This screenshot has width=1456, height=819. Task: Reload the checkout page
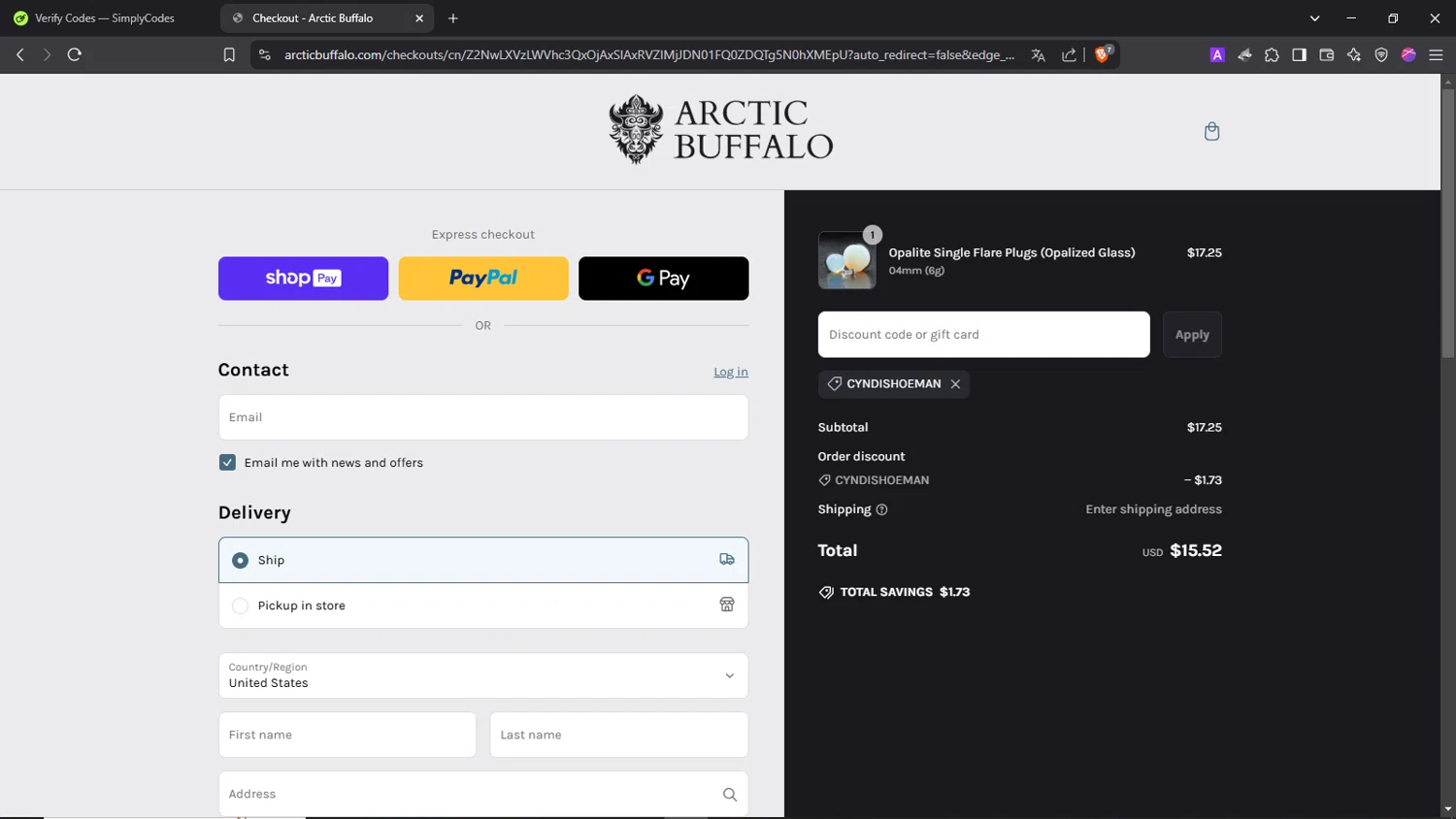(74, 55)
